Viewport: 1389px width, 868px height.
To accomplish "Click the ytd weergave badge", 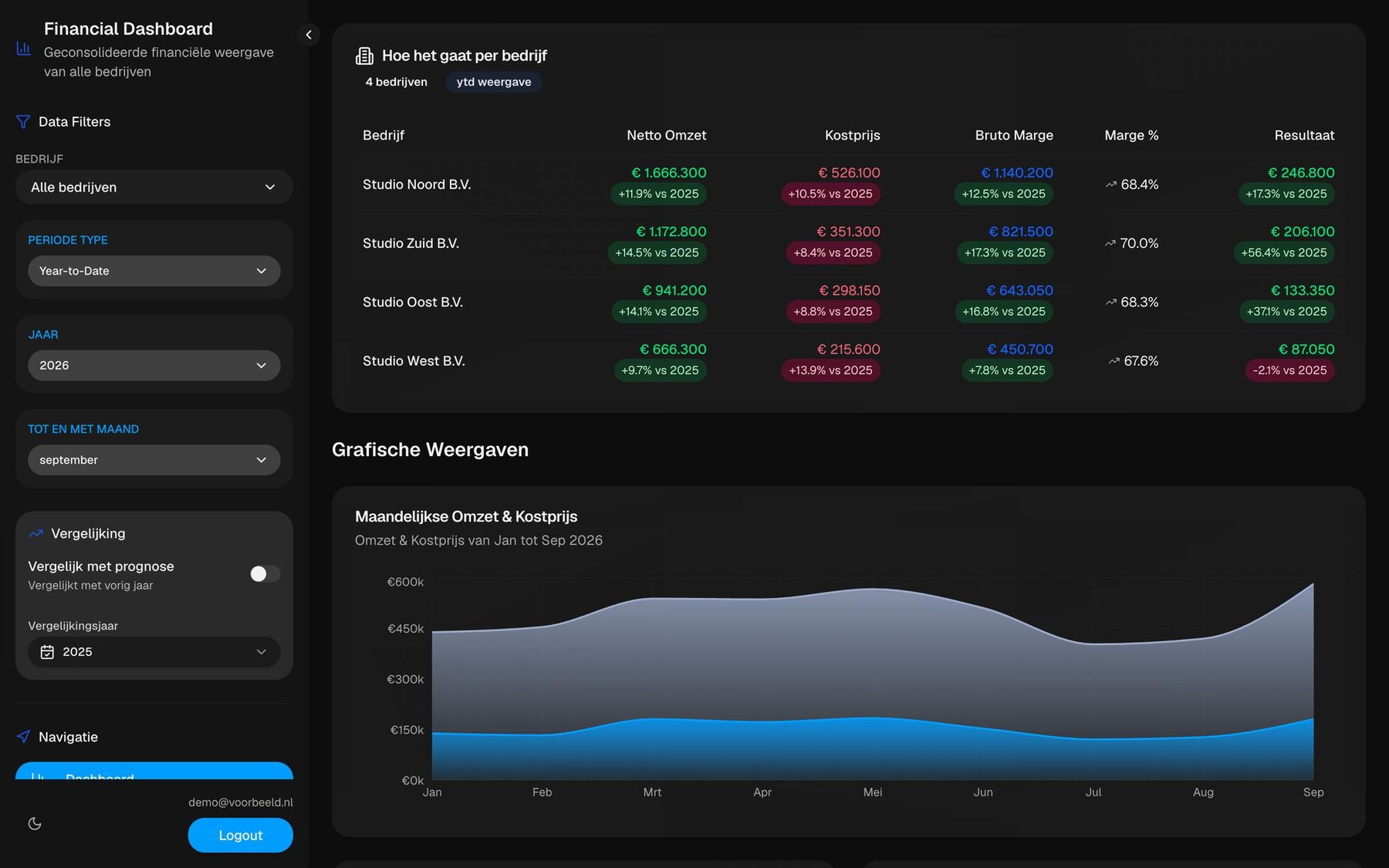I will pyautogui.click(x=494, y=82).
